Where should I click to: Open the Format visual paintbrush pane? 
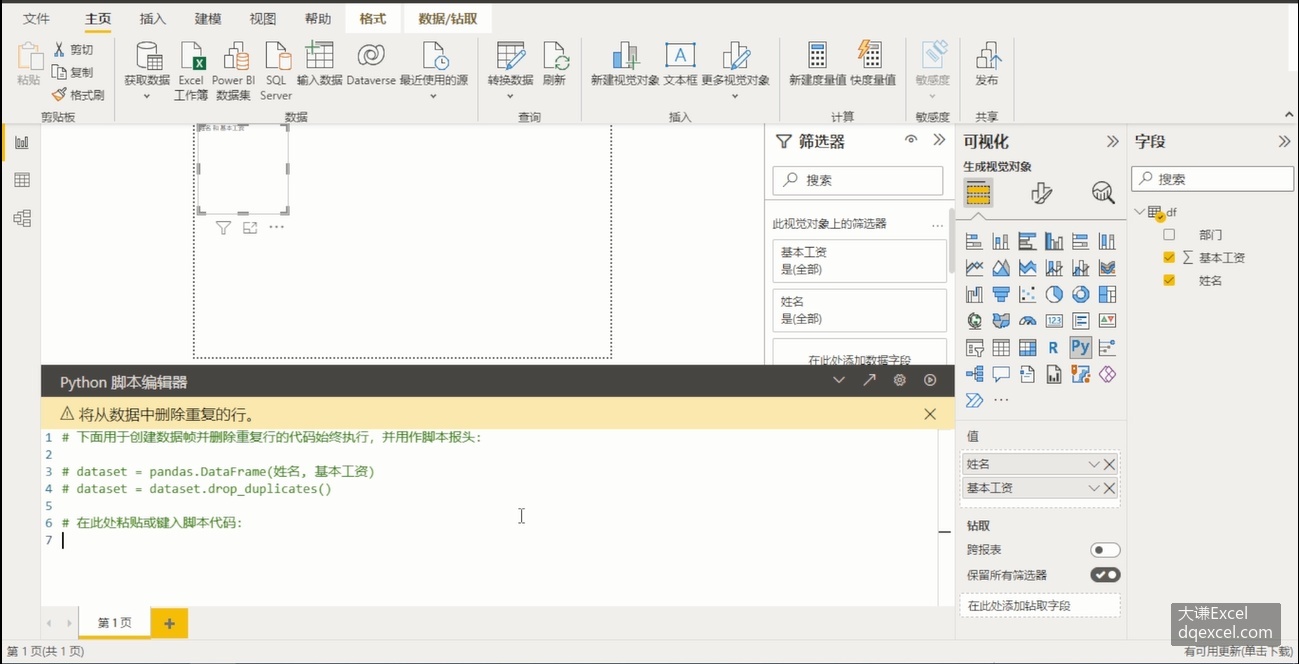[1041, 193]
